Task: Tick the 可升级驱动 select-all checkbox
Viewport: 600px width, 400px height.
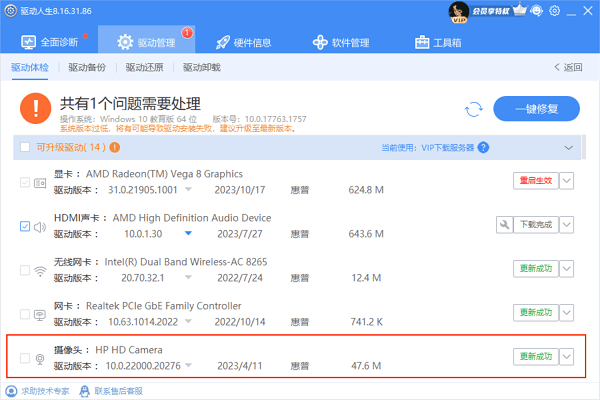Action: (x=25, y=147)
